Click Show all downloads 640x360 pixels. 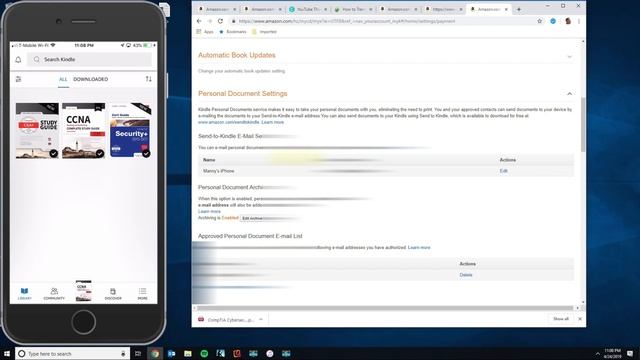[x=561, y=319]
